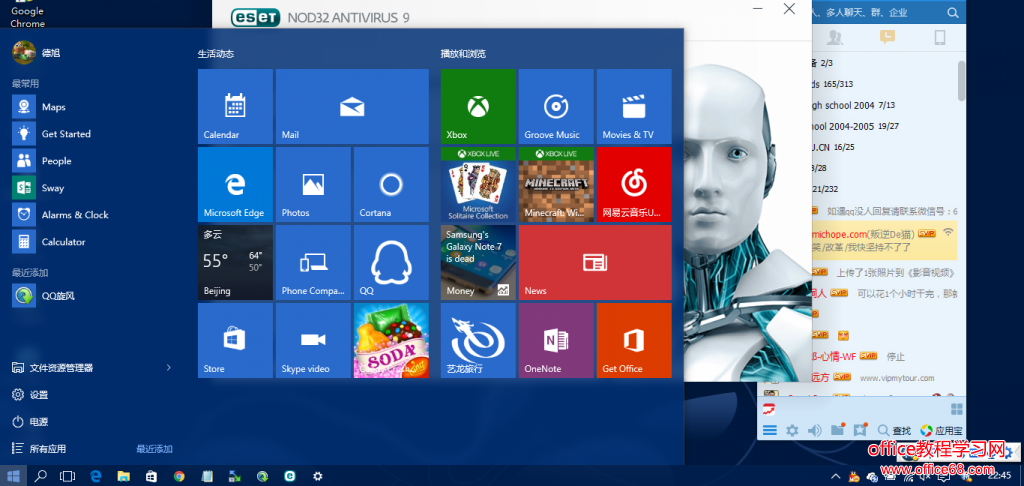Switch to QQ recent conversations tab
The height and width of the screenshot is (486, 1024).
(887, 37)
